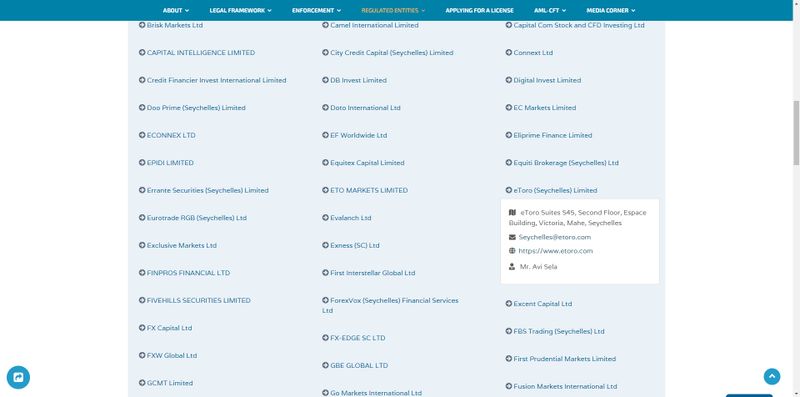Click the arrow icon beside Exclusive Markets Ltd
The width and height of the screenshot is (800, 397).
(x=142, y=245)
